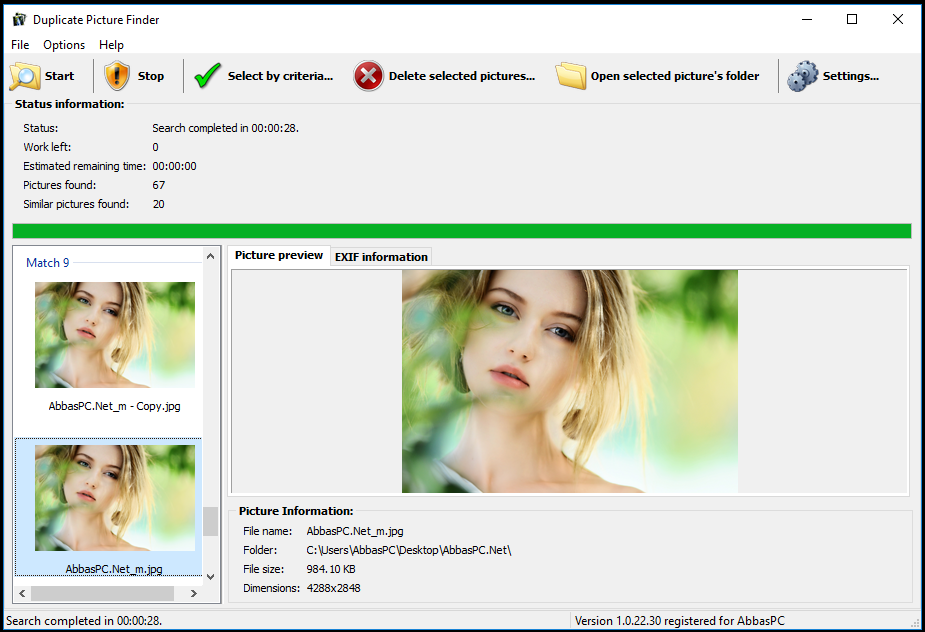925x632 pixels.
Task: Click the gears Settings icon
Action: click(803, 76)
